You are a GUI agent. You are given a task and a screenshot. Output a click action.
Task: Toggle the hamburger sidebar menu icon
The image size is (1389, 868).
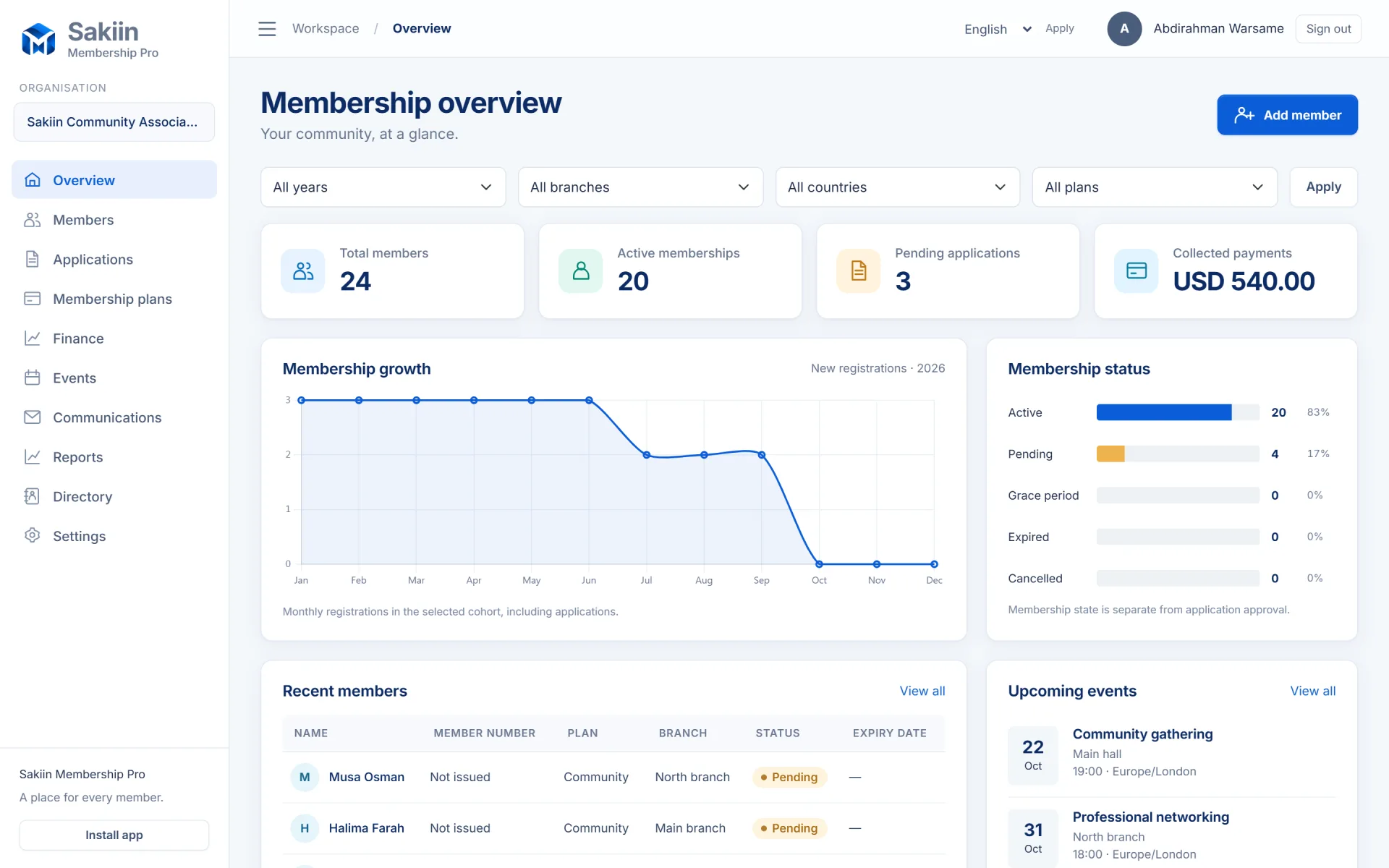coord(267,28)
